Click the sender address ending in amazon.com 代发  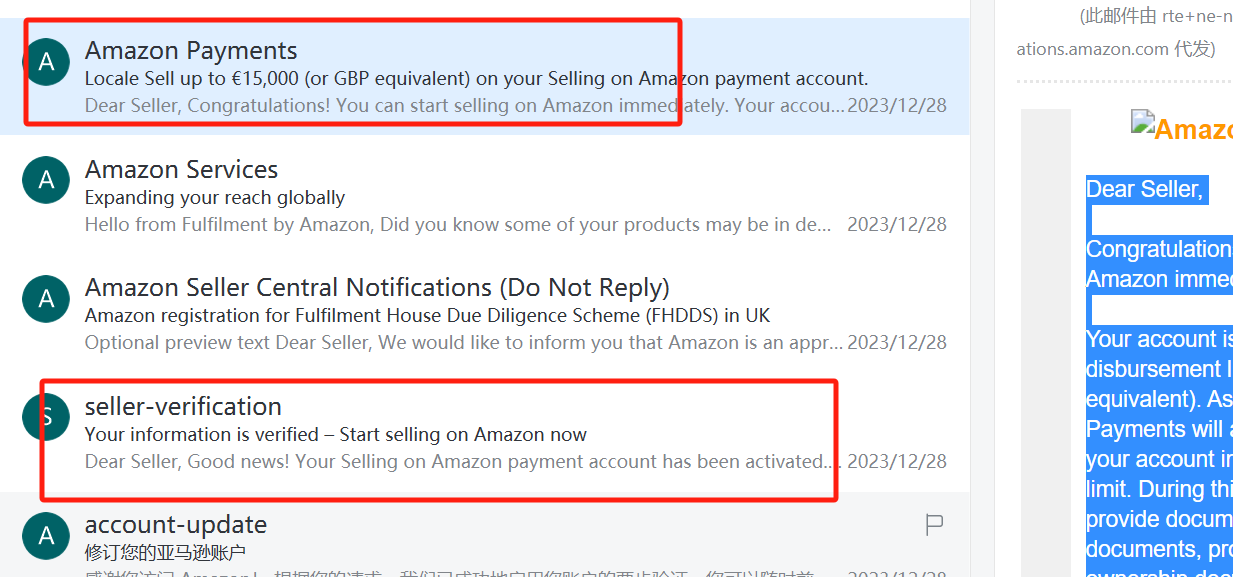coord(1115,48)
